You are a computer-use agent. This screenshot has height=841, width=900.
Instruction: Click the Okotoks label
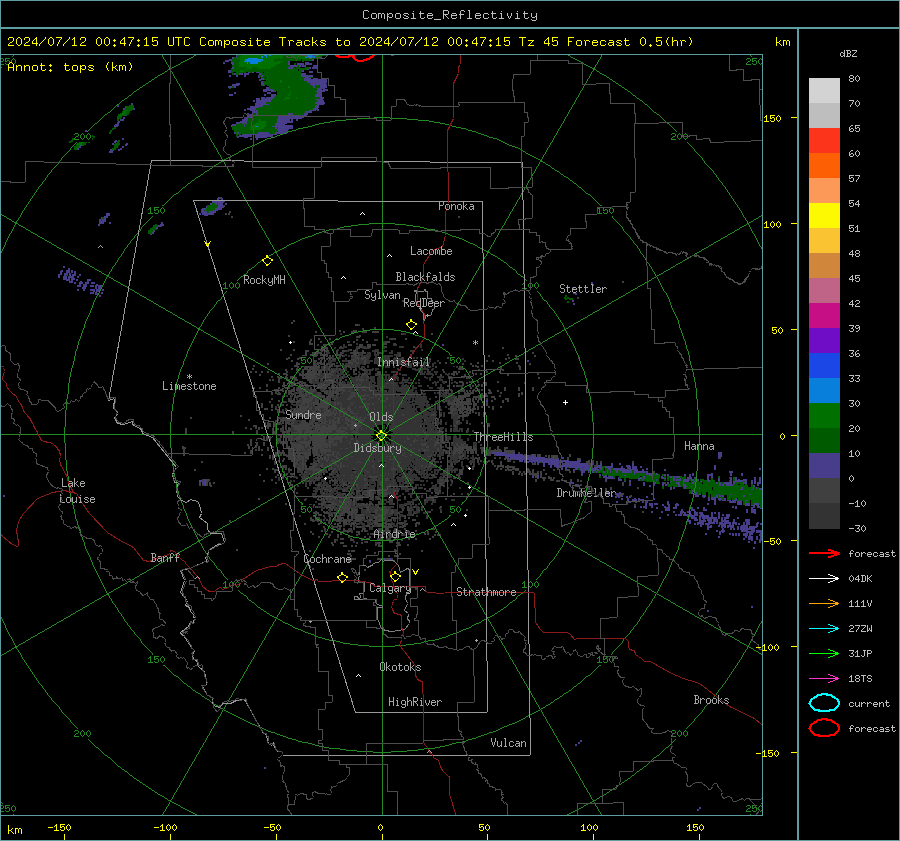pyautogui.click(x=400, y=667)
